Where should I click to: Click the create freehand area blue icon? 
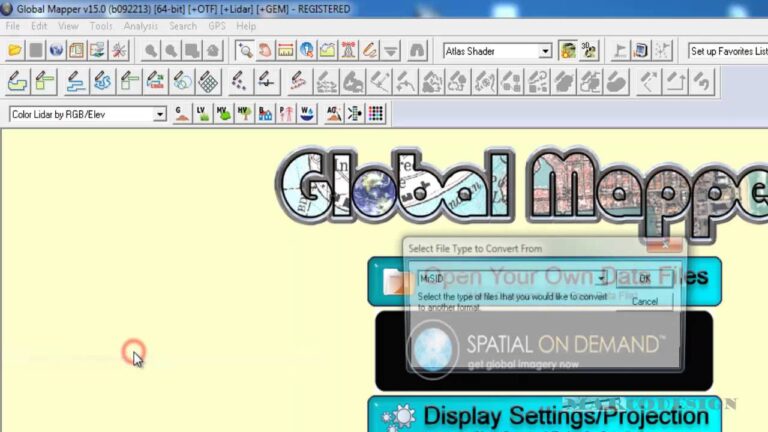(x=102, y=82)
